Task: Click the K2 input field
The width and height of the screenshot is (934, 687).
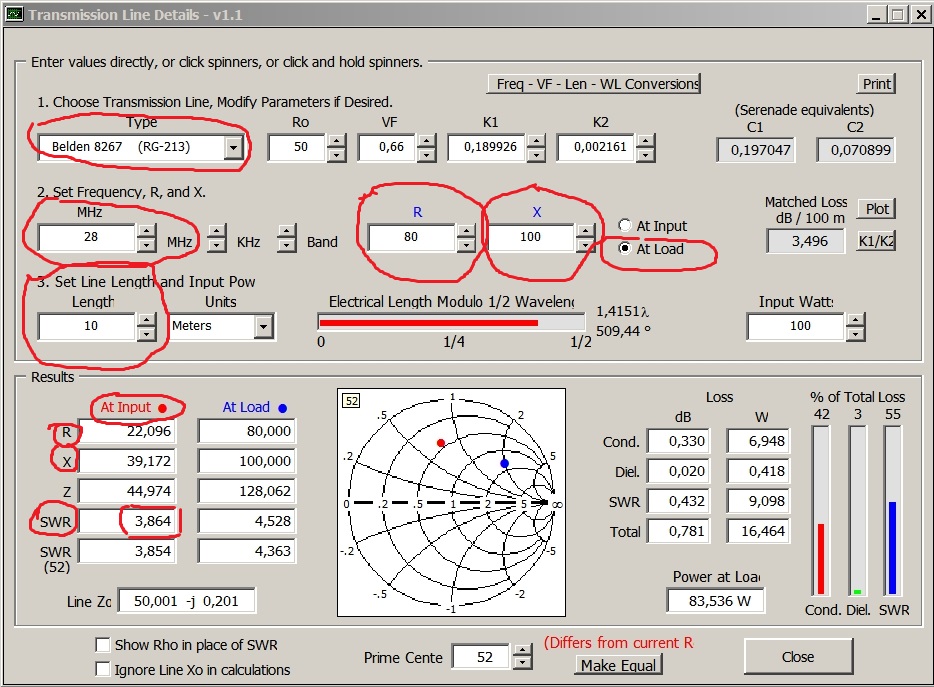Action: pyautogui.click(x=597, y=147)
